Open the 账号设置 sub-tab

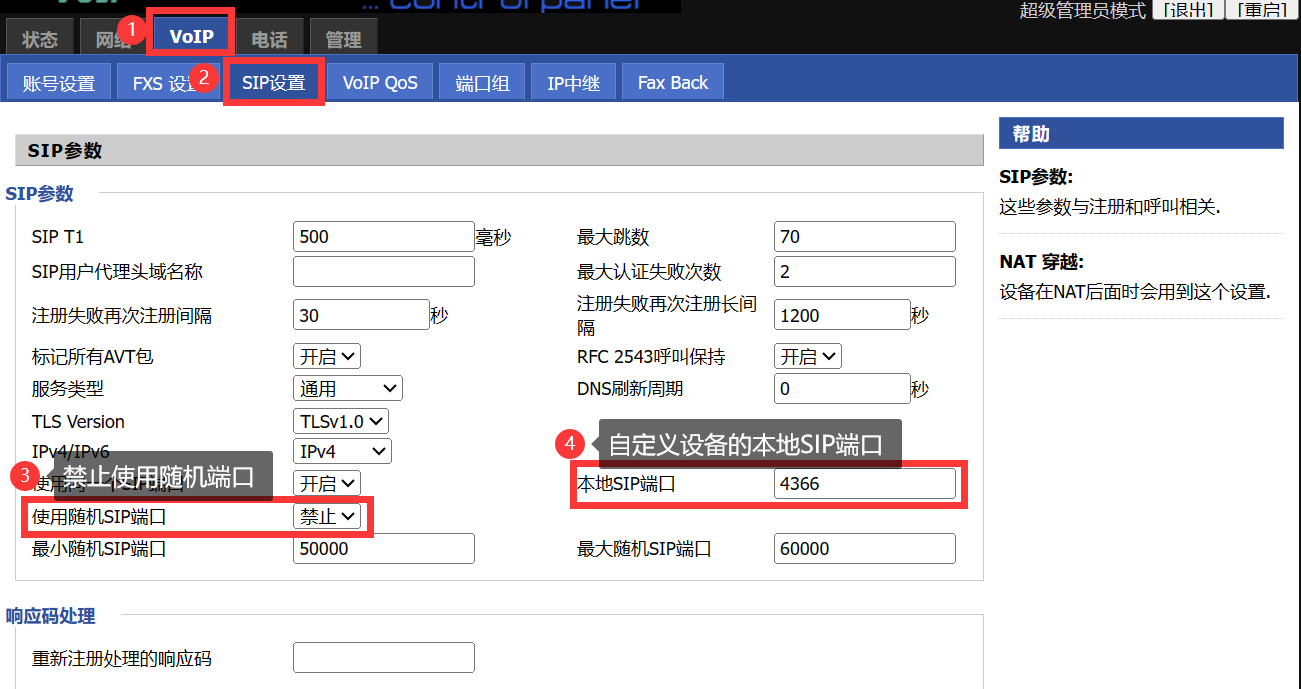tap(58, 83)
